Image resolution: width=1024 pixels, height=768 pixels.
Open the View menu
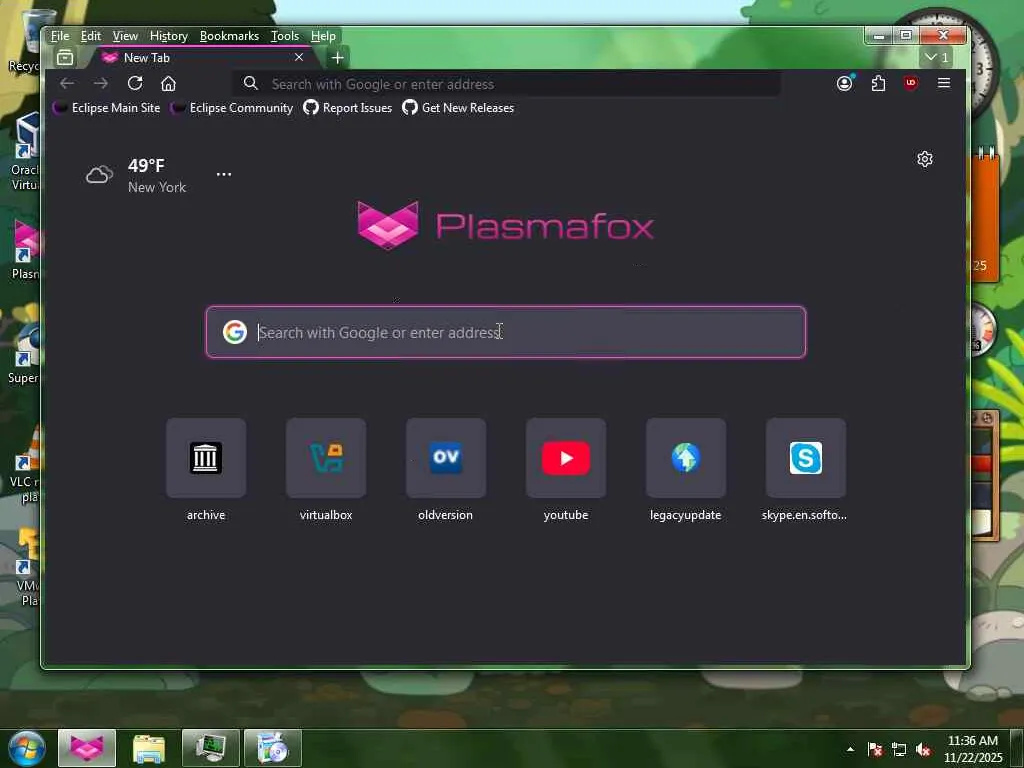click(125, 36)
